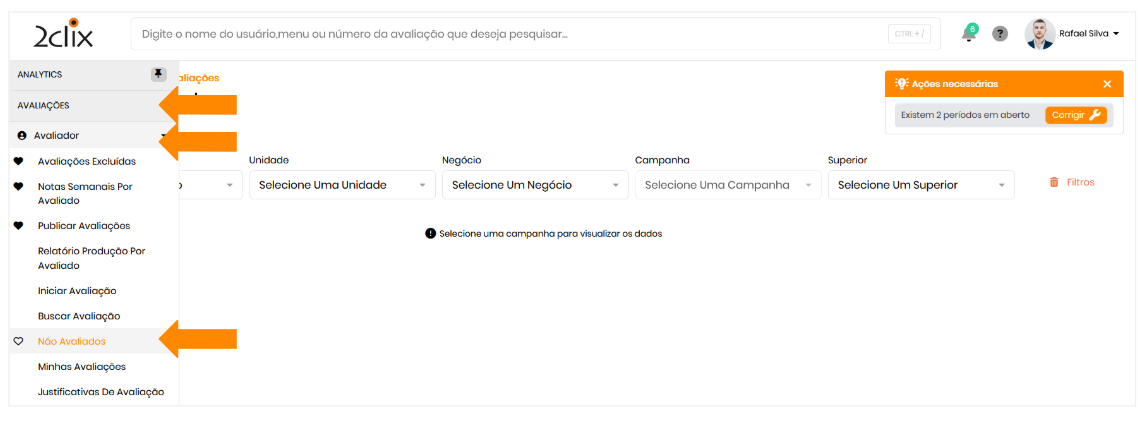The height and width of the screenshot is (425, 1138).
Task: Open Iniciar Avaliação menu item
Action: pos(77,290)
